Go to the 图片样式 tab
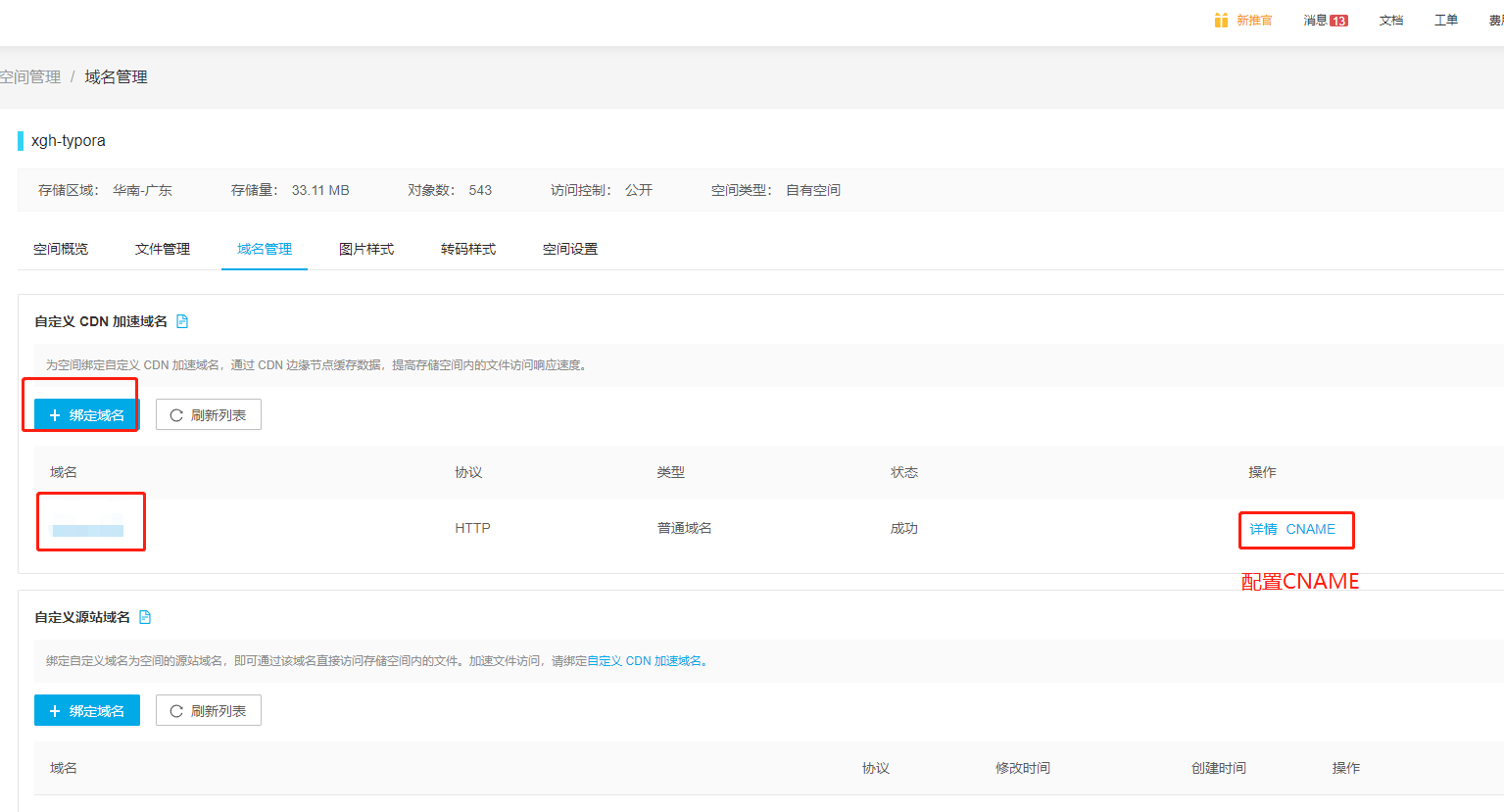Image resolution: width=1504 pixels, height=812 pixels. (x=366, y=249)
